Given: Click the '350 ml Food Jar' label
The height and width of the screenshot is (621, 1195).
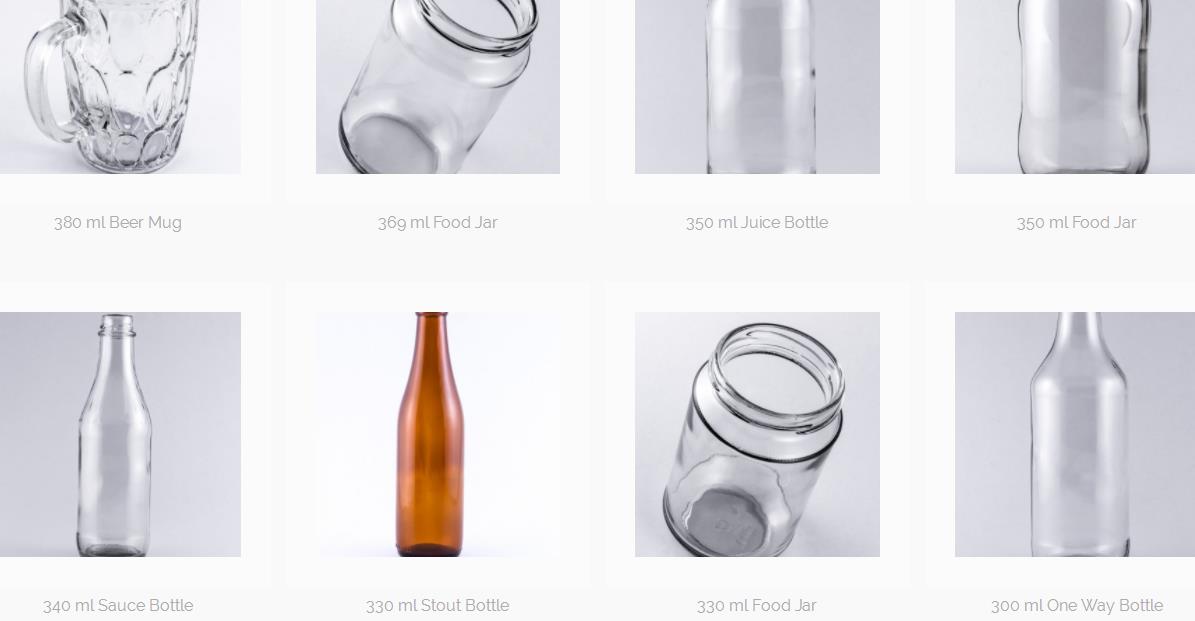Looking at the screenshot, I should [x=1076, y=222].
